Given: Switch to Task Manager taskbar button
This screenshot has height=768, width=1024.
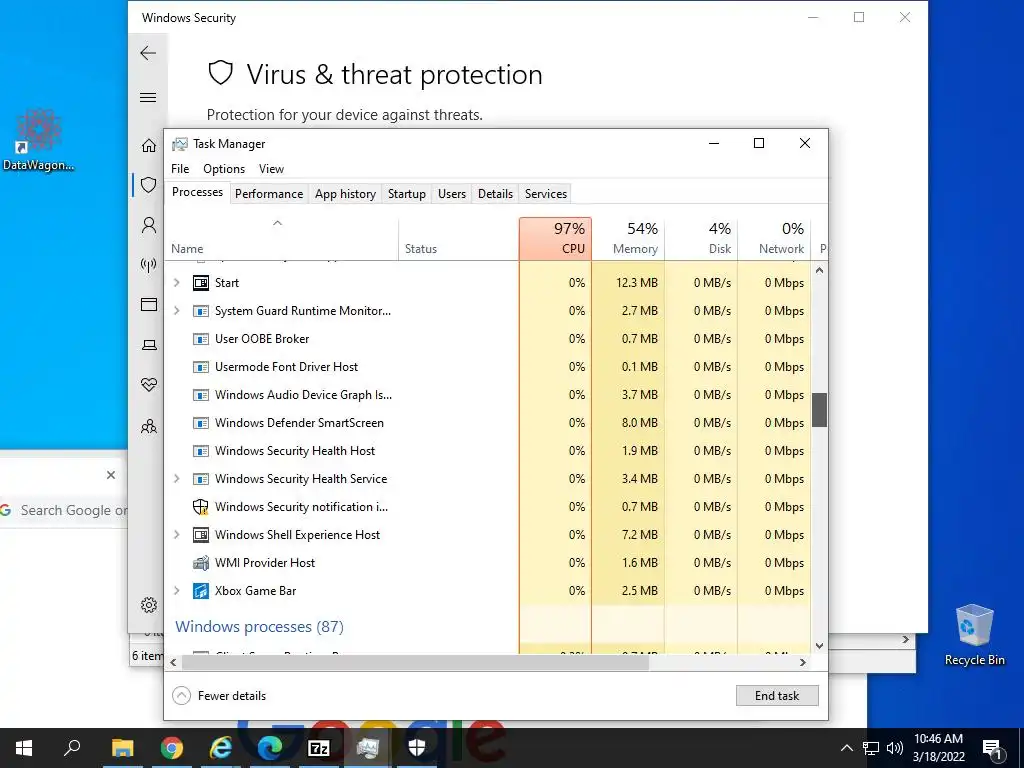Looking at the screenshot, I should [368, 748].
